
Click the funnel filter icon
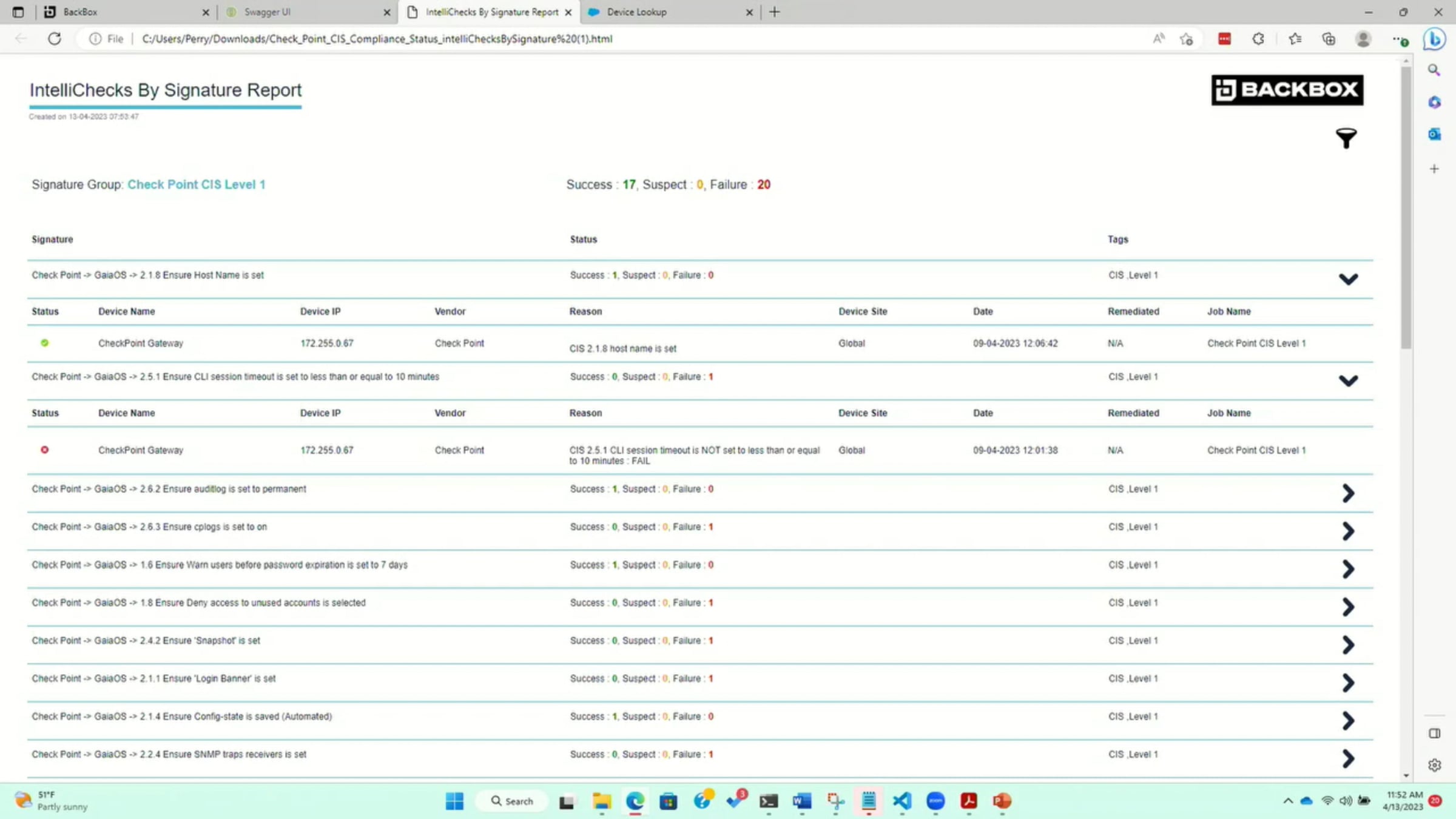(1346, 138)
